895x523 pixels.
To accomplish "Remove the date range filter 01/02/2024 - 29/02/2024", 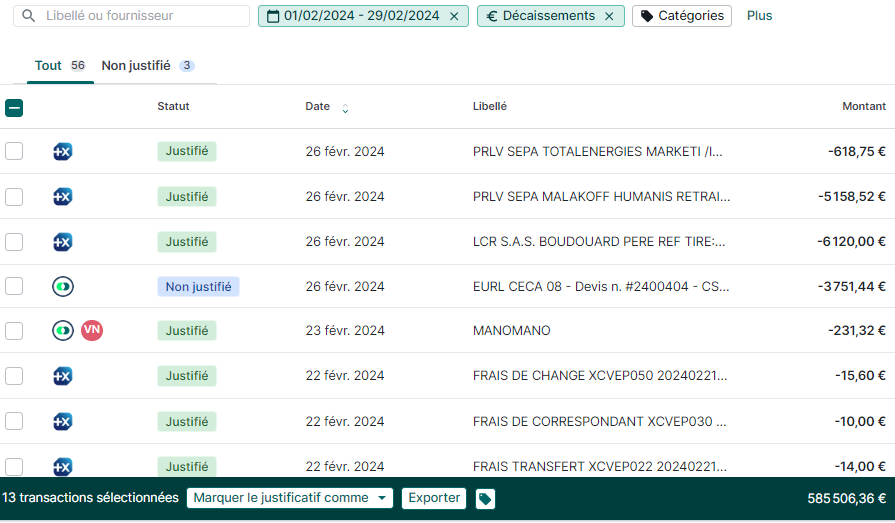I will [454, 16].
